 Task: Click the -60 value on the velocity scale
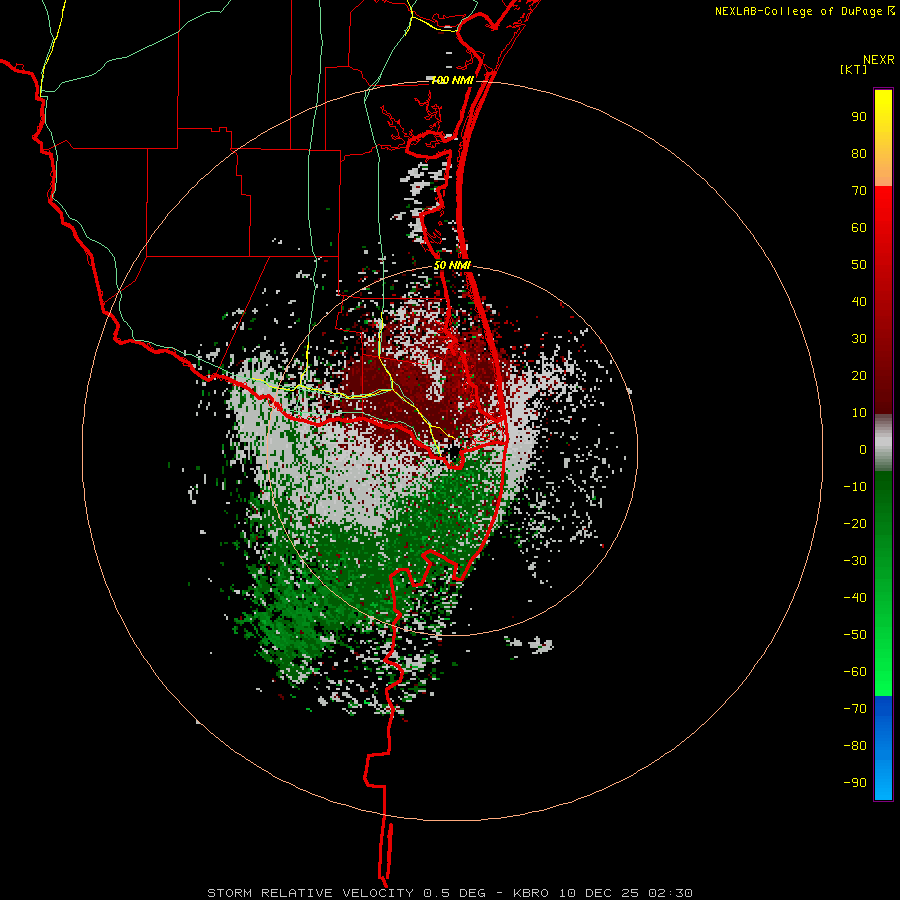pyautogui.click(x=855, y=672)
